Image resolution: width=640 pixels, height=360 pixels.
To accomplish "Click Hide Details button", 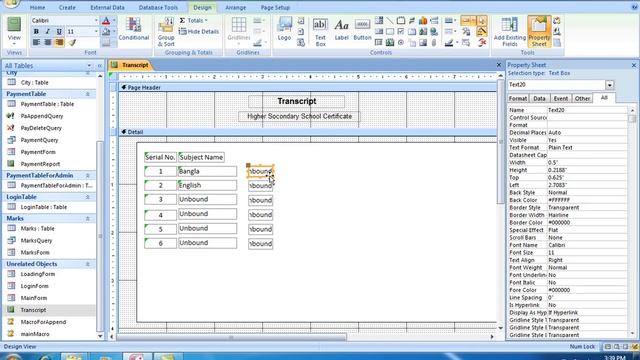I will [x=199, y=31].
